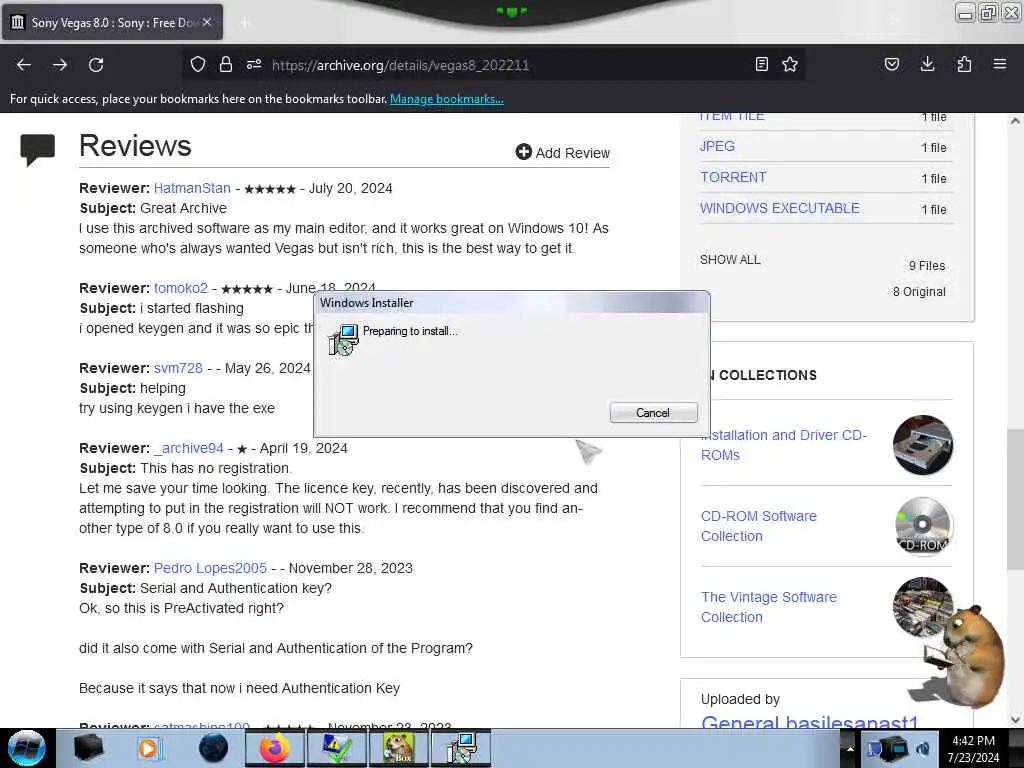This screenshot has height=768, width=1024.
Task: Open CD-ROM Software Collection link
Action: pos(758,526)
